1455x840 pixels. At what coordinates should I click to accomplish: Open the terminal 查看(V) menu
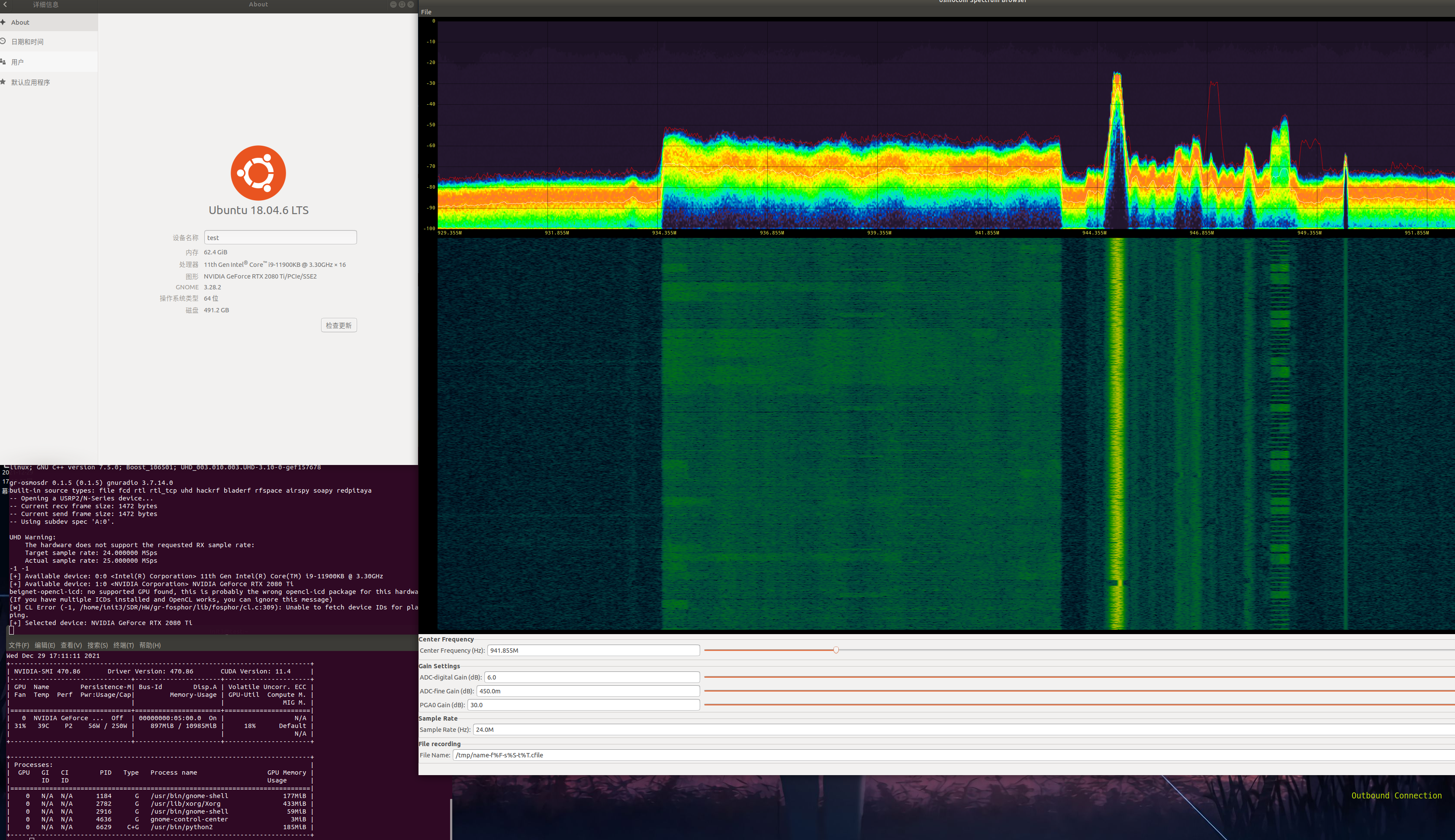click(x=71, y=645)
